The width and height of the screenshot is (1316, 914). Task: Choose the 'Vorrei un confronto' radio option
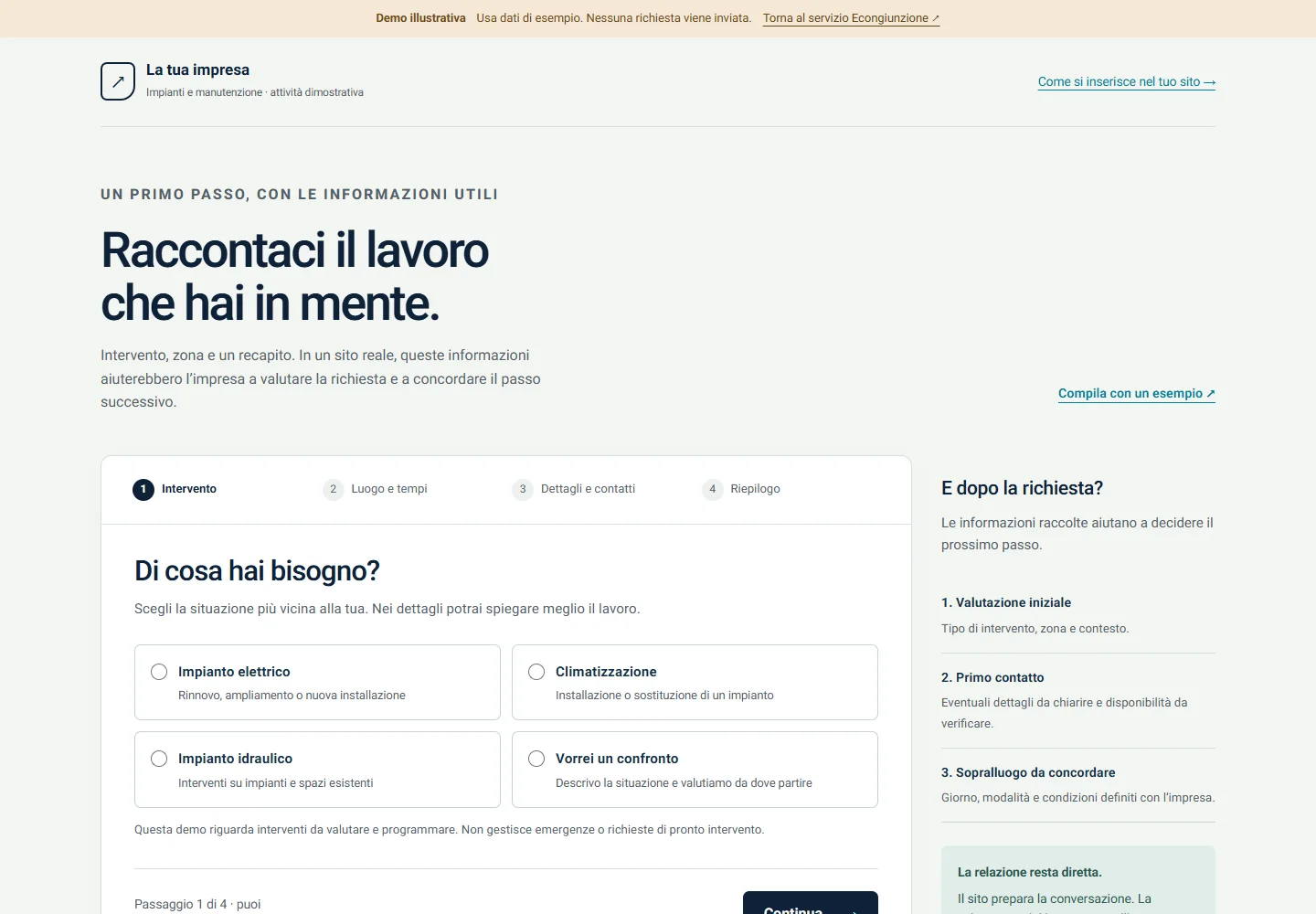[x=695, y=770]
